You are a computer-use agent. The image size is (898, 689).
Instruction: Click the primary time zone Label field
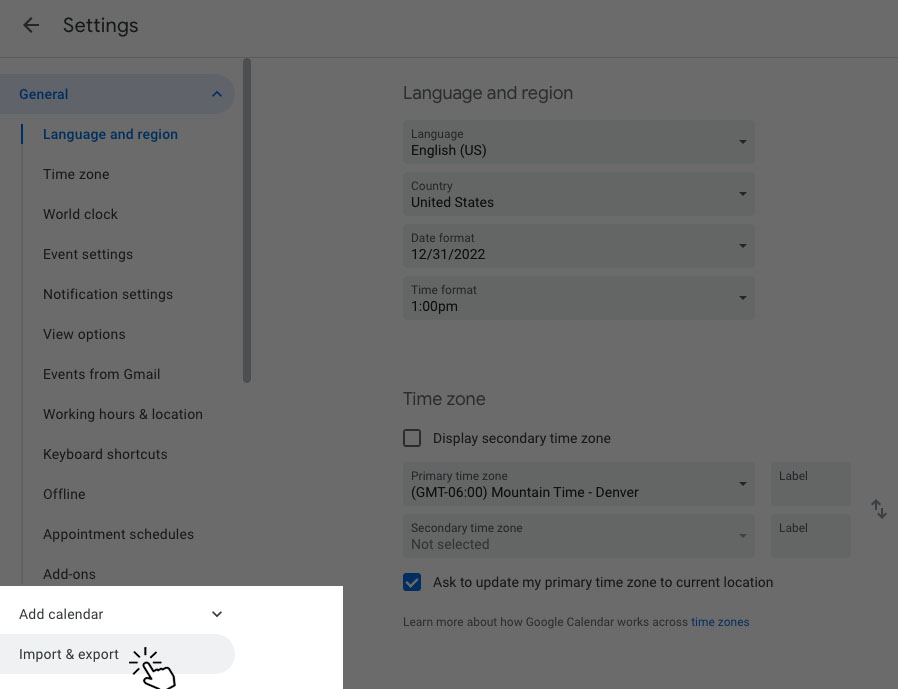(x=810, y=485)
